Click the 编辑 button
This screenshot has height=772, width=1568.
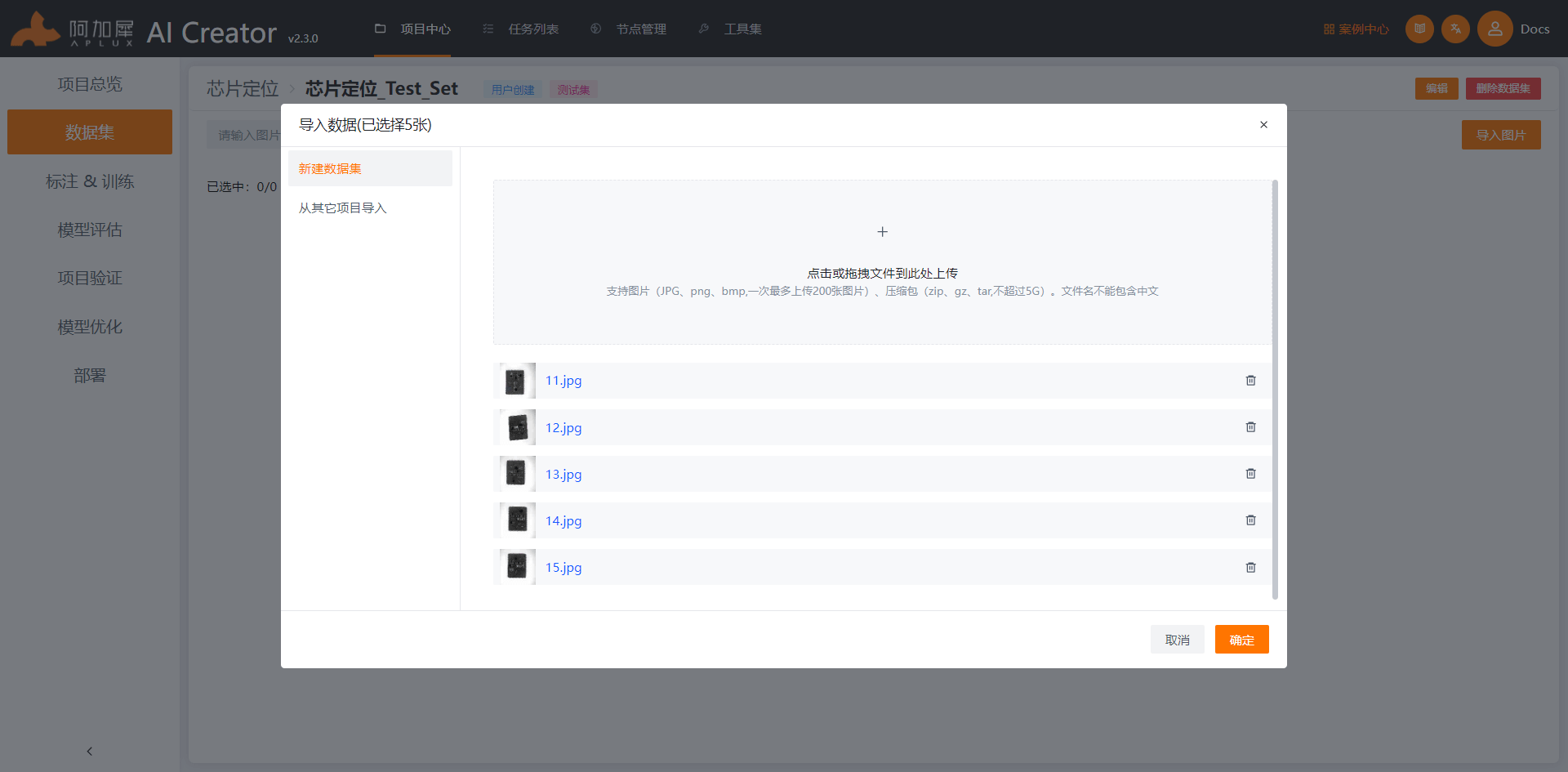1437,88
